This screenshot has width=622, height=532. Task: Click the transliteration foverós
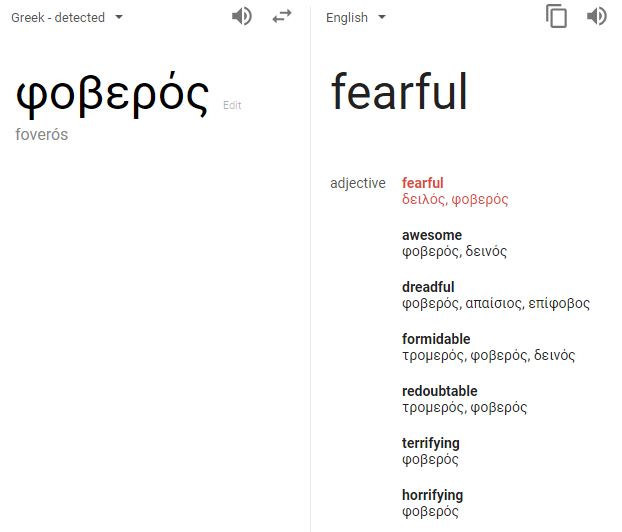click(x=42, y=134)
